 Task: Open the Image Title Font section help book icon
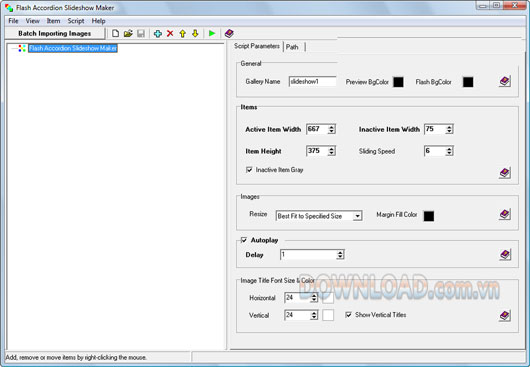point(505,316)
